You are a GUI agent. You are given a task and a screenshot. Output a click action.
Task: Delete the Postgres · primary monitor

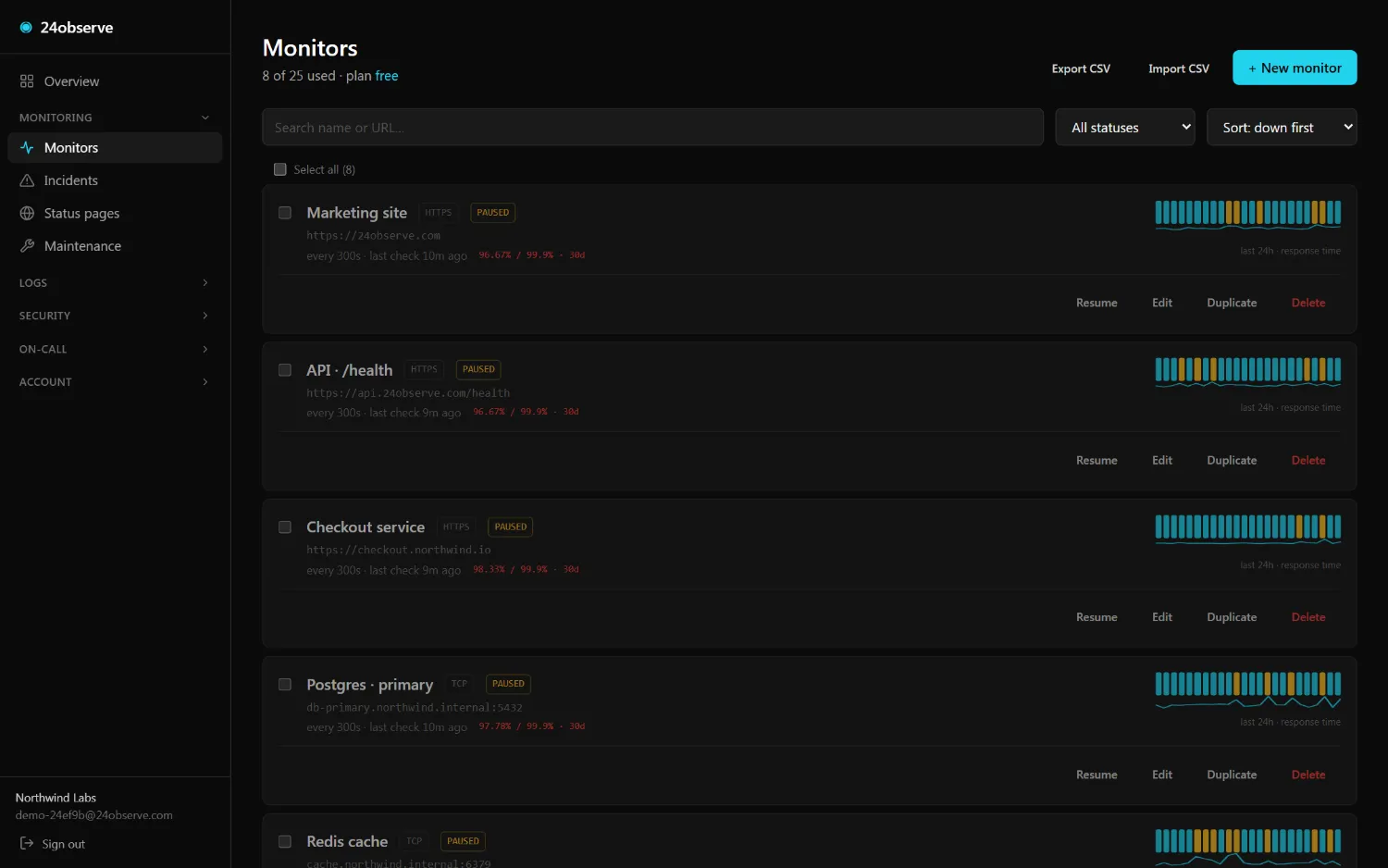[x=1308, y=775]
